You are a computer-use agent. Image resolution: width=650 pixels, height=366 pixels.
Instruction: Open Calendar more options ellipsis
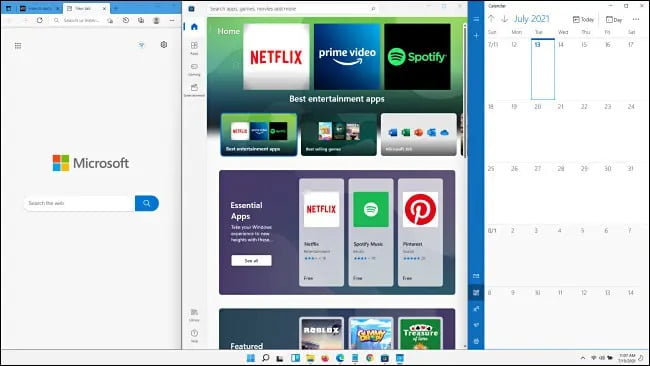(x=636, y=19)
